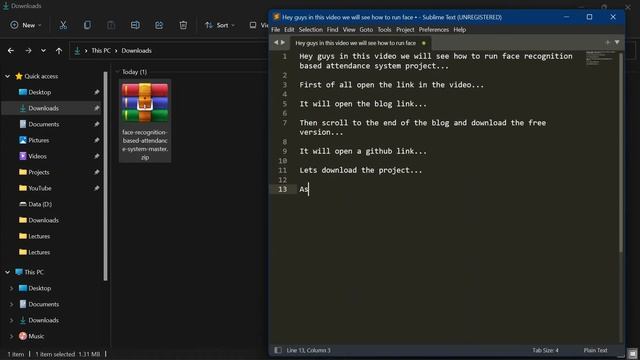640x360 pixels.
Task: Click the Sublime Text app icon in title bar
Action: point(276,17)
